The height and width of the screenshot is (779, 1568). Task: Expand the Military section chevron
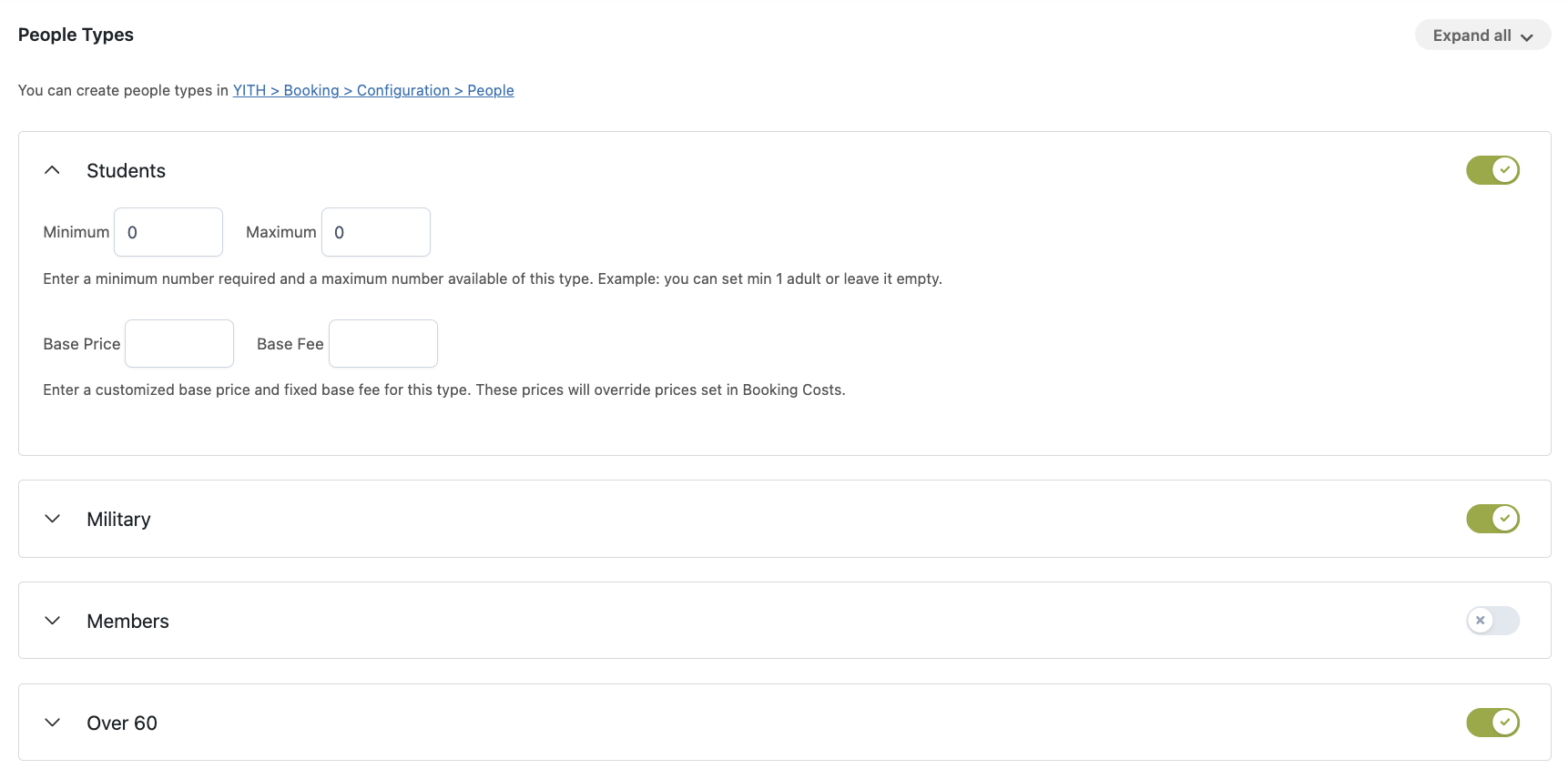click(53, 519)
